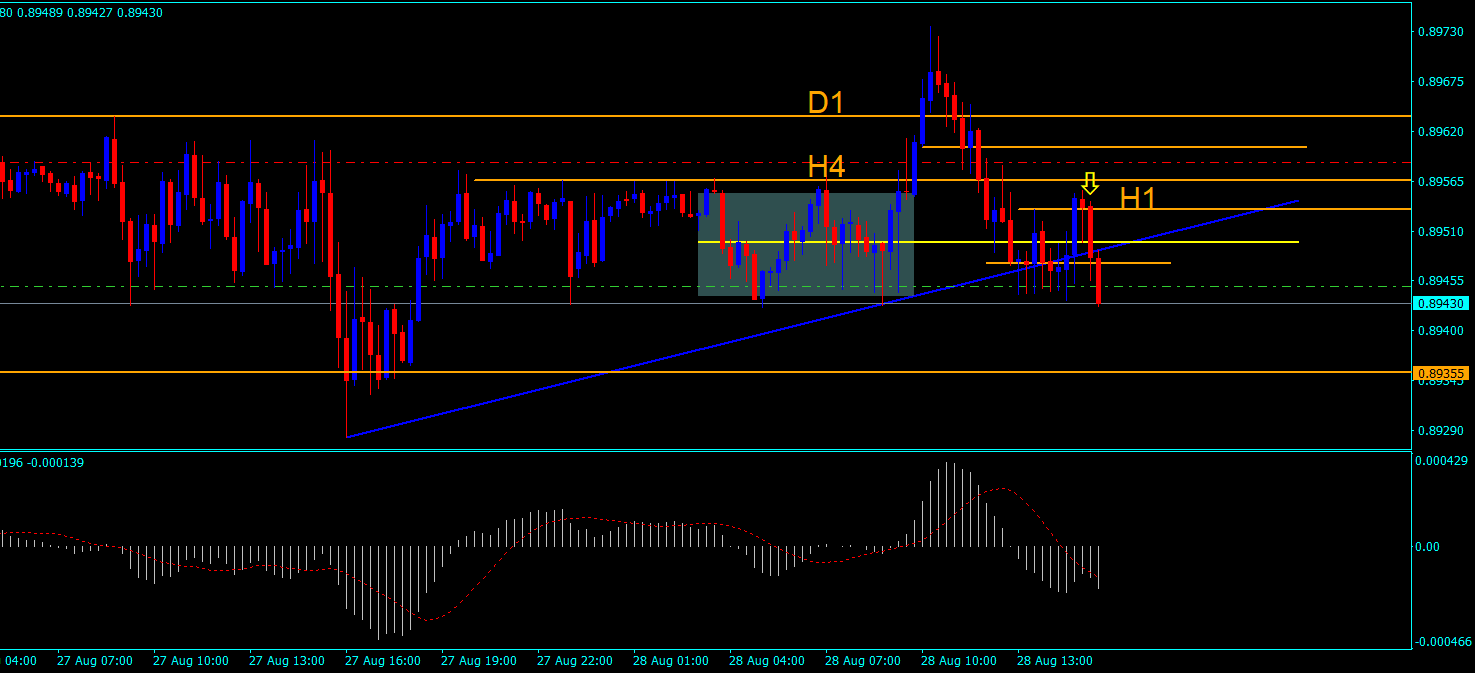Click the 0.89620 price scale label

(x=1441, y=131)
